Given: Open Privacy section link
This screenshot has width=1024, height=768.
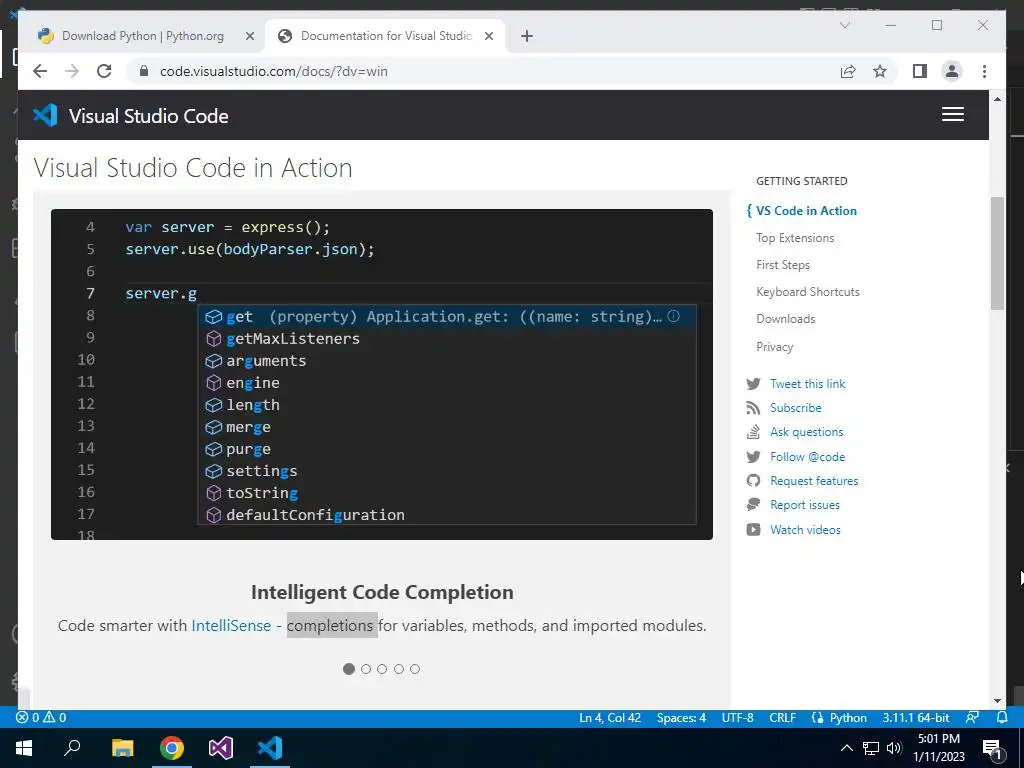Looking at the screenshot, I should 774,347.
